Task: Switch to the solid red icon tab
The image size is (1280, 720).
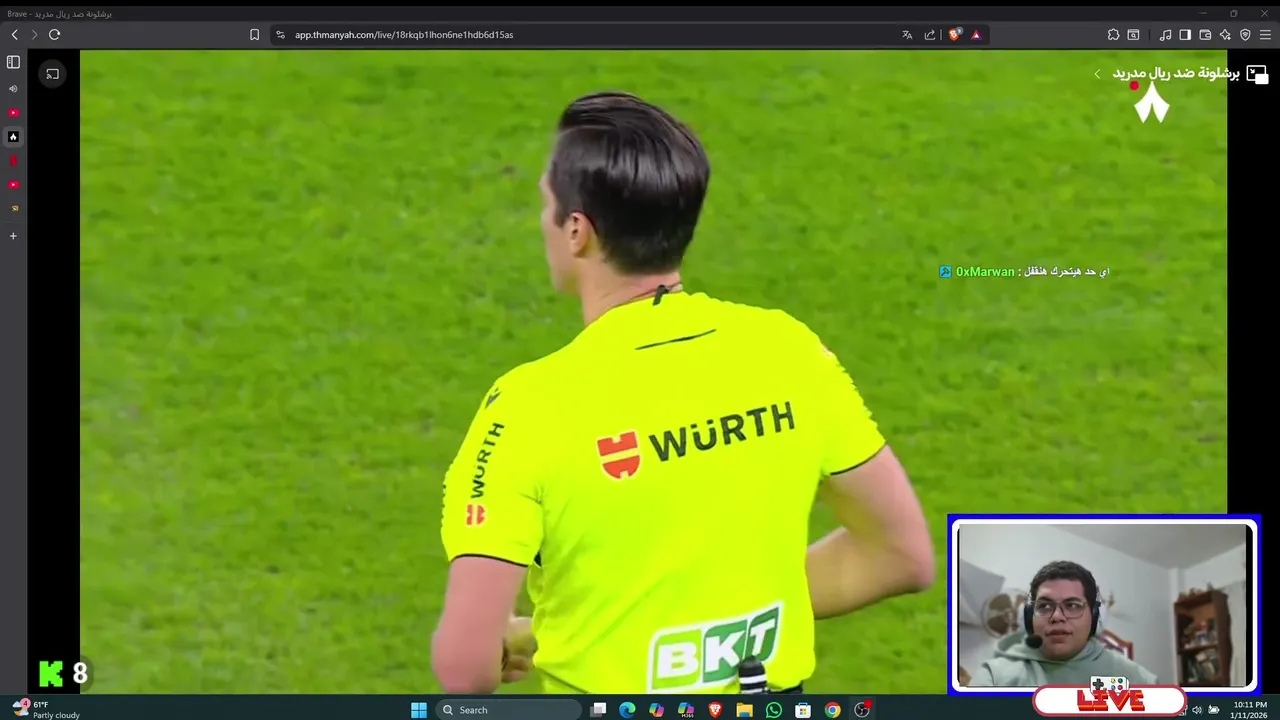Action: click(x=13, y=160)
